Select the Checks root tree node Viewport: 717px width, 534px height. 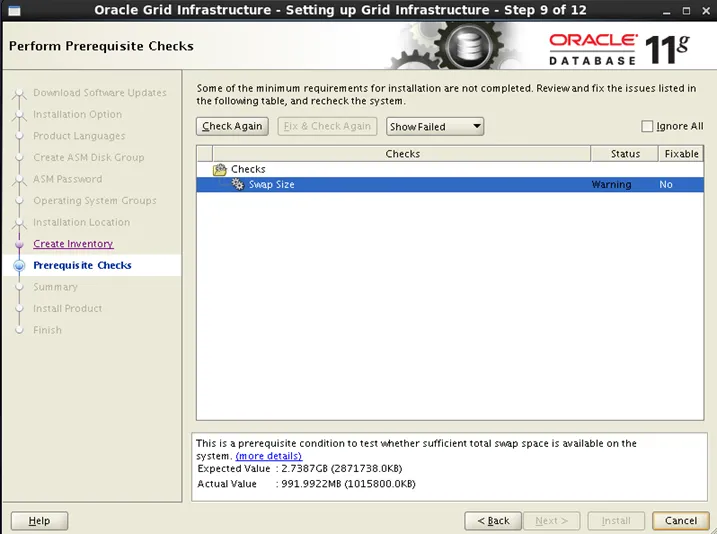(x=248, y=169)
